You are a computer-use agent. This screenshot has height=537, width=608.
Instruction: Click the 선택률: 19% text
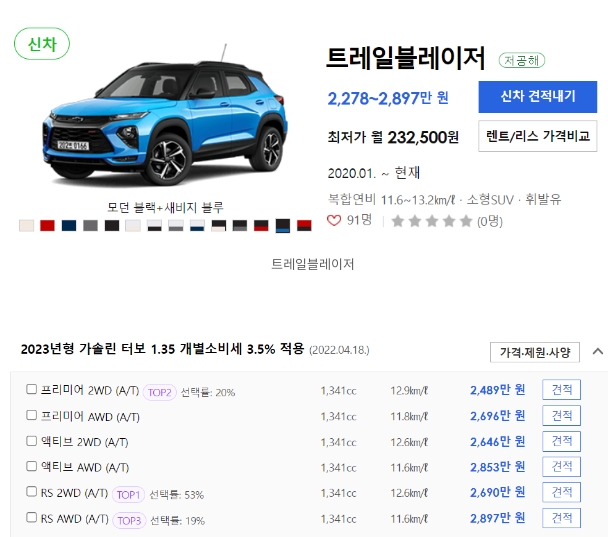pyautogui.click(x=177, y=520)
